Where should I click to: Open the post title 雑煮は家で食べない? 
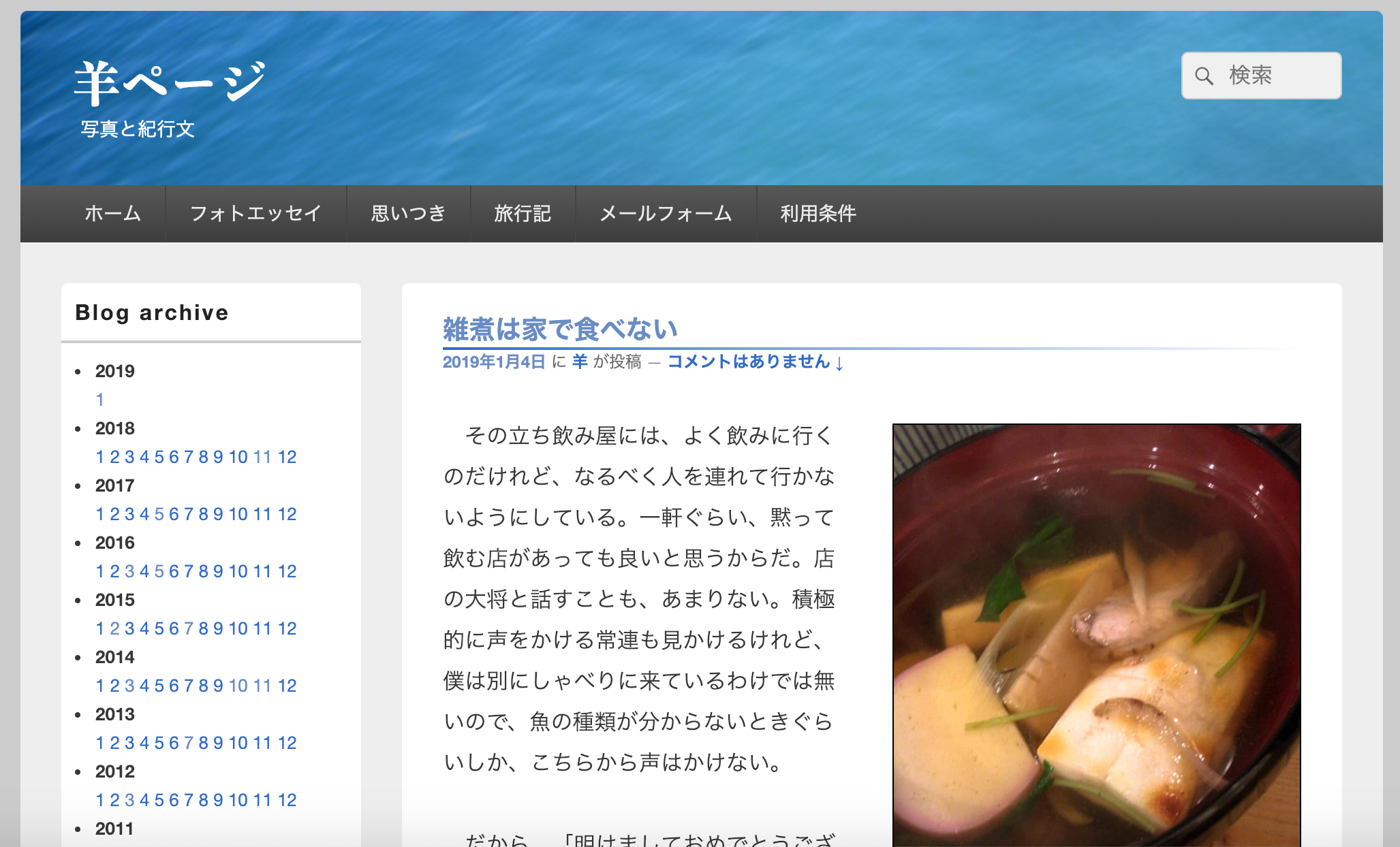[560, 330]
